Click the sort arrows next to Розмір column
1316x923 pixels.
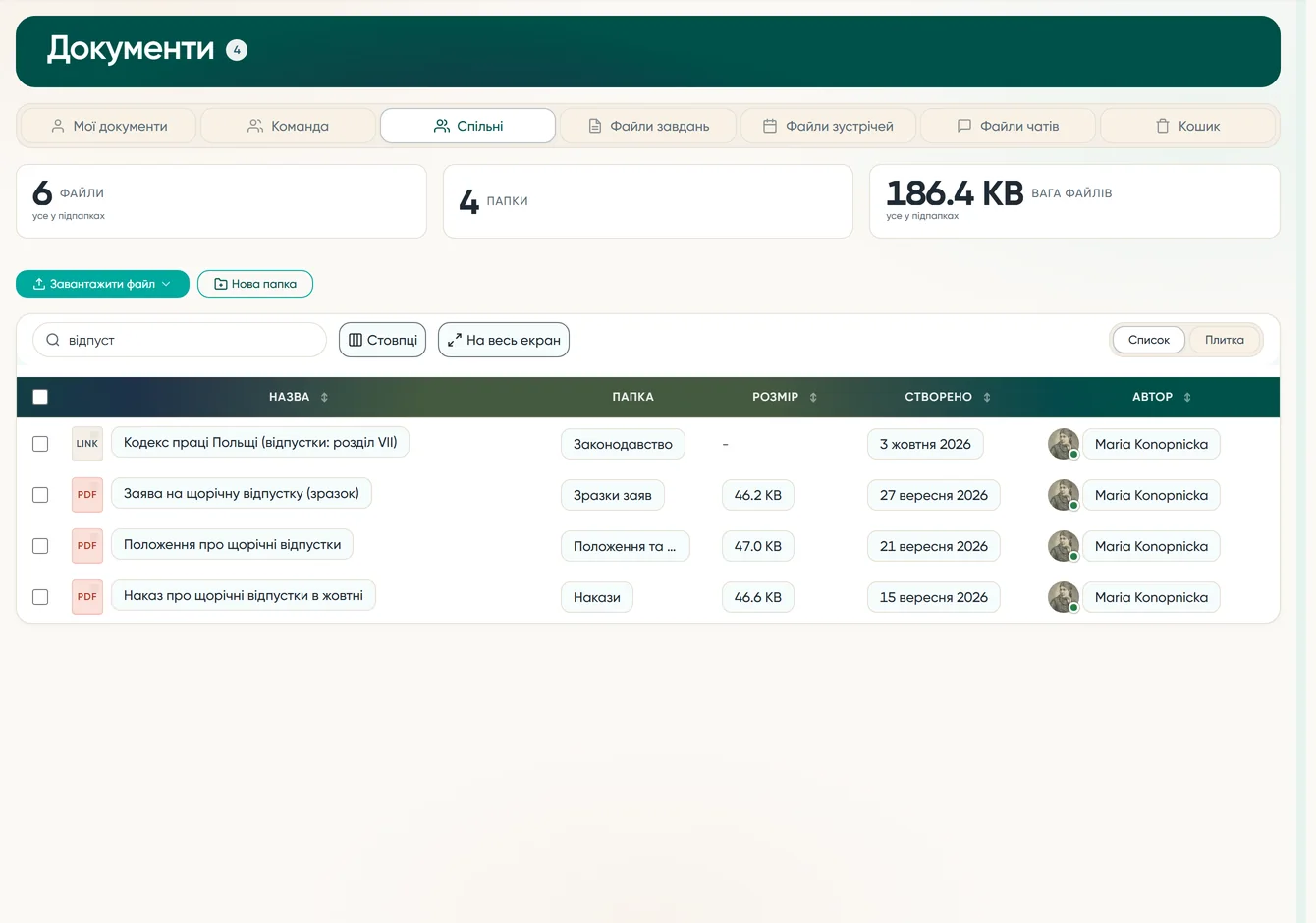click(813, 397)
